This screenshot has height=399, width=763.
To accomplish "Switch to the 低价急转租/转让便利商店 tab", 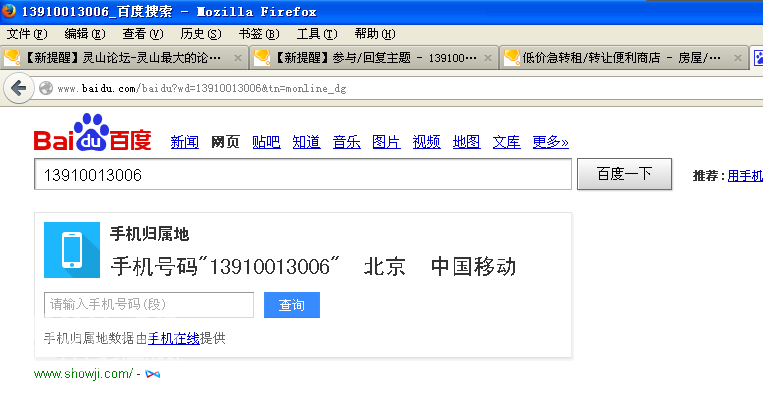I will tap(624, 58).
